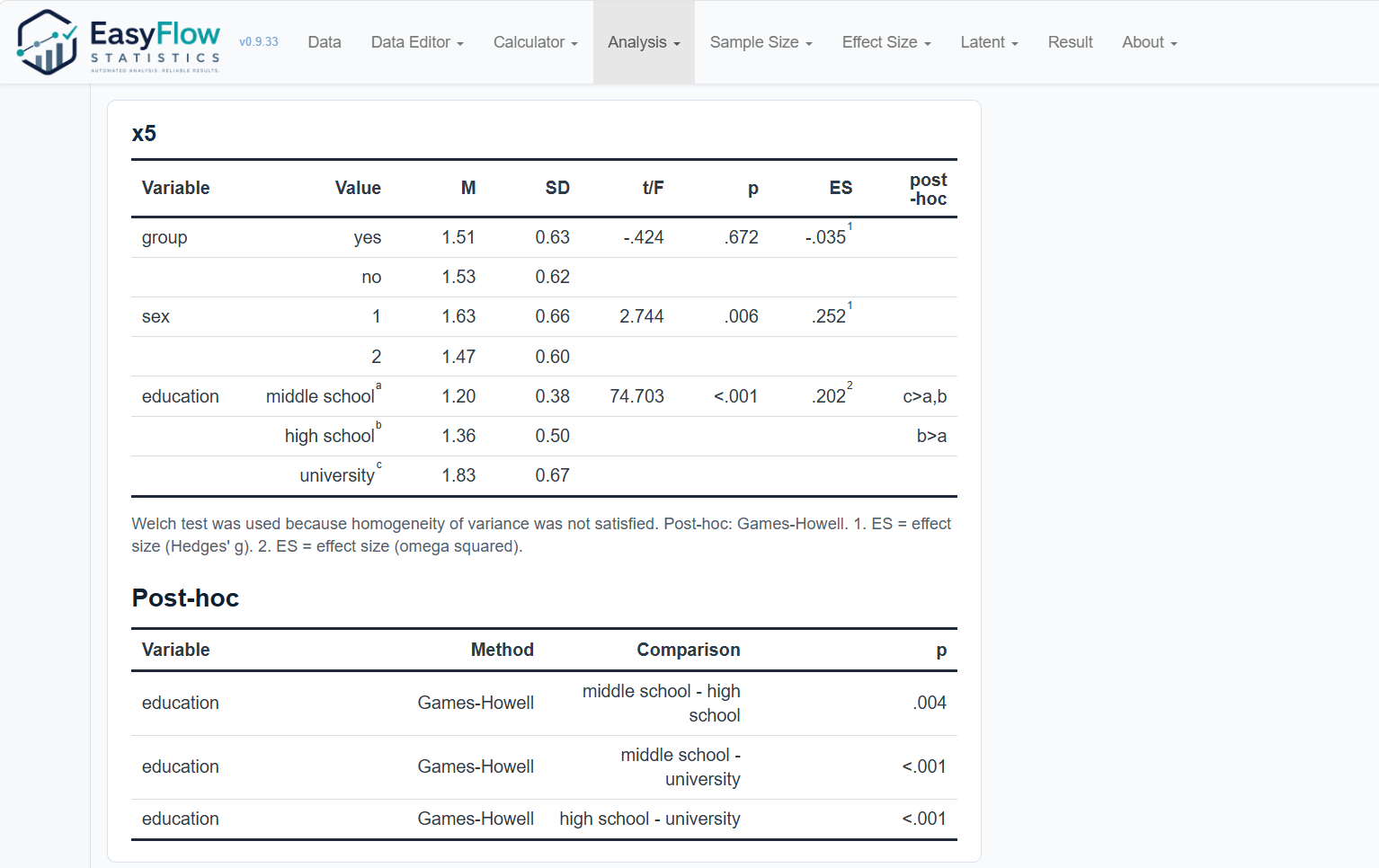
Task: Click the yes value cell
Action: pyautogui.click(x=368, y=237)
